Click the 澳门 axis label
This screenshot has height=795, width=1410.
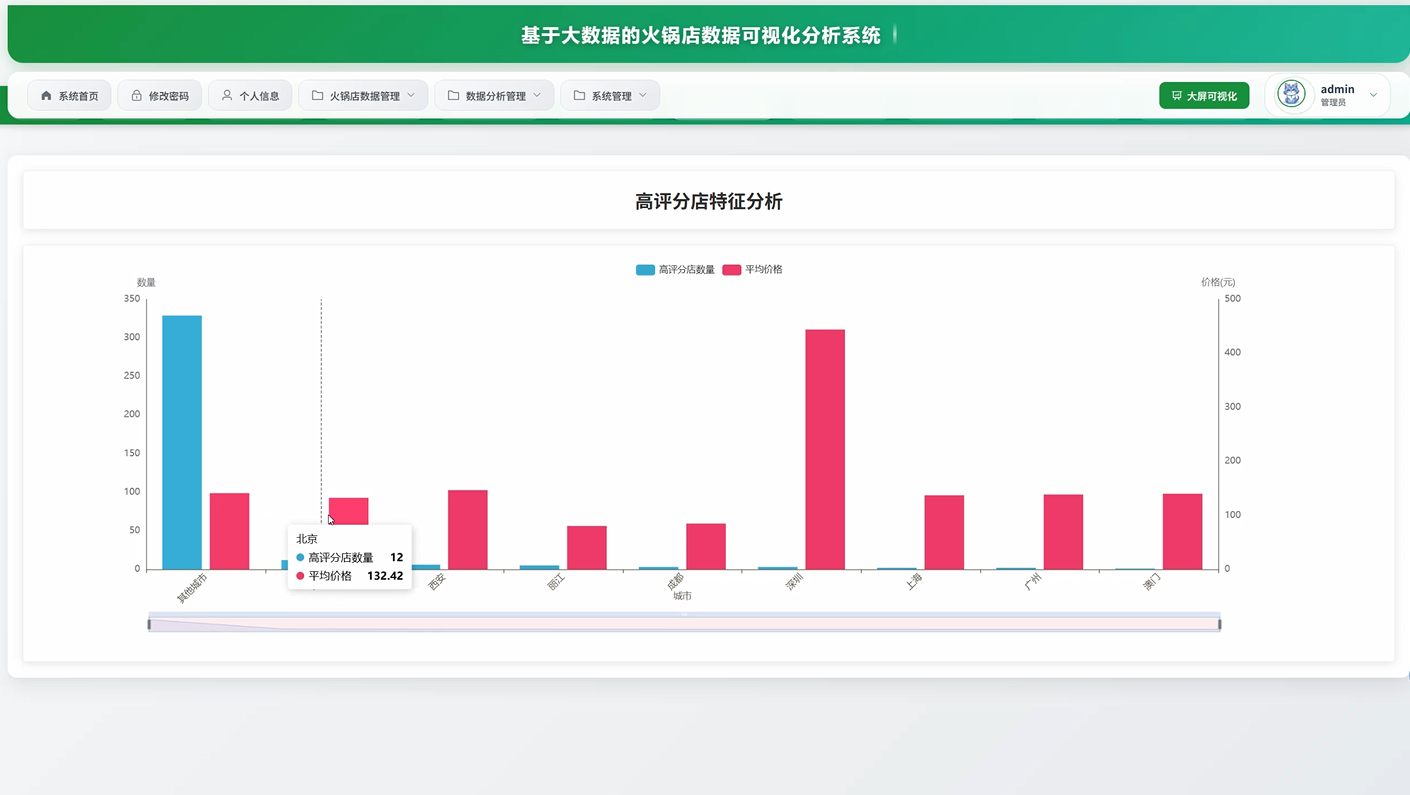[1152, 583]
